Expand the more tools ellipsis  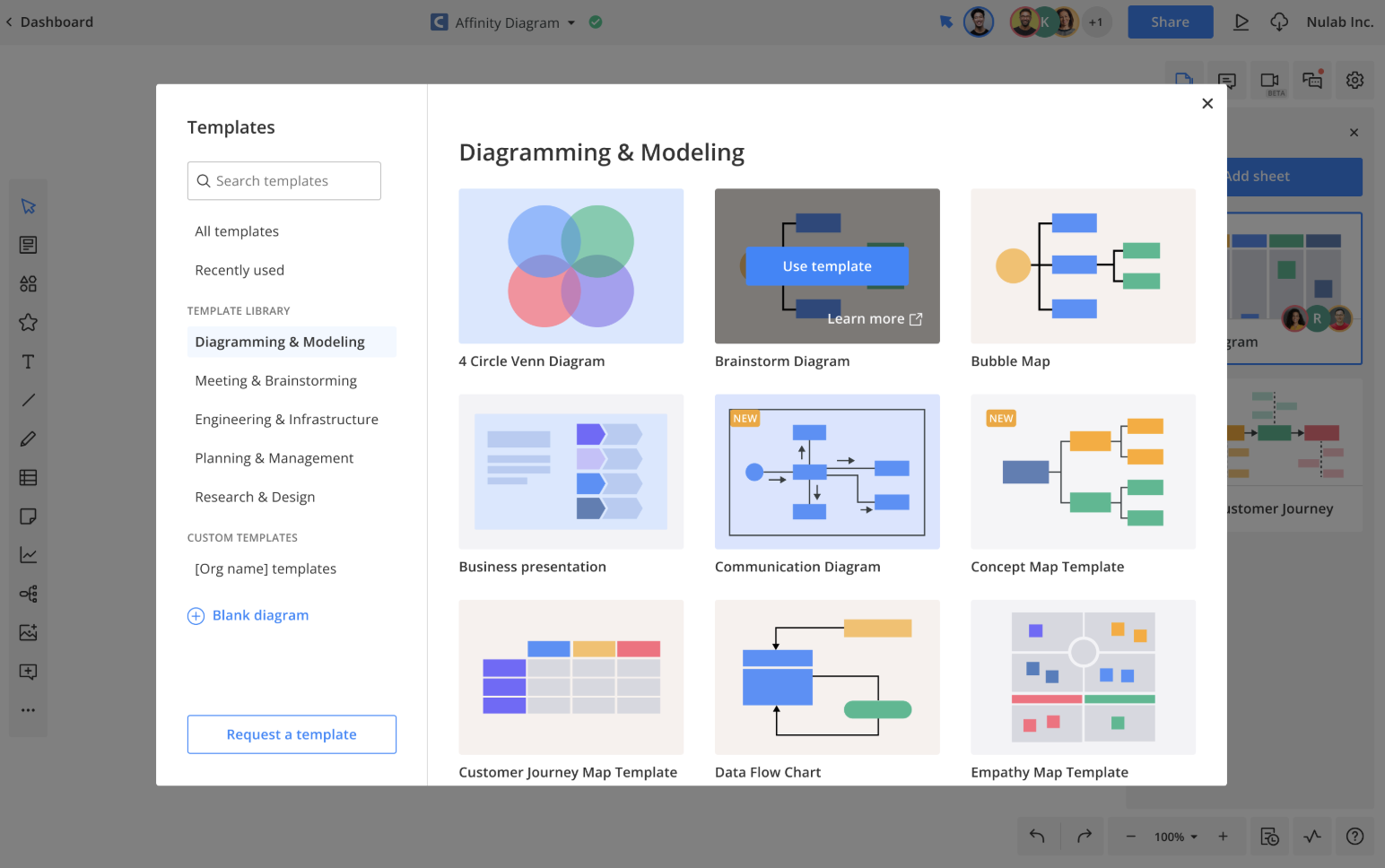[28, 710]
